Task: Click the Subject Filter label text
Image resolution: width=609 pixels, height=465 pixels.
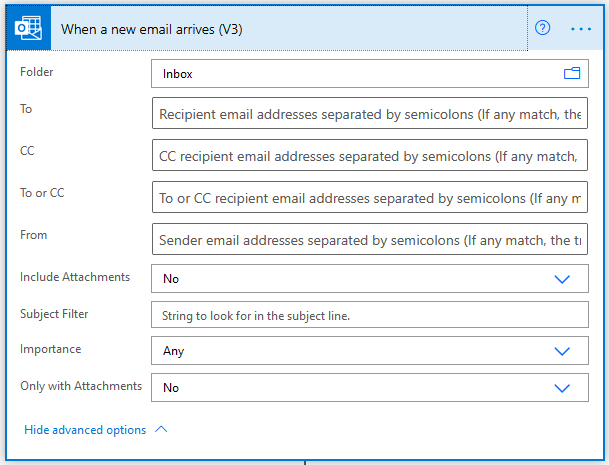Action: (54, 314)
